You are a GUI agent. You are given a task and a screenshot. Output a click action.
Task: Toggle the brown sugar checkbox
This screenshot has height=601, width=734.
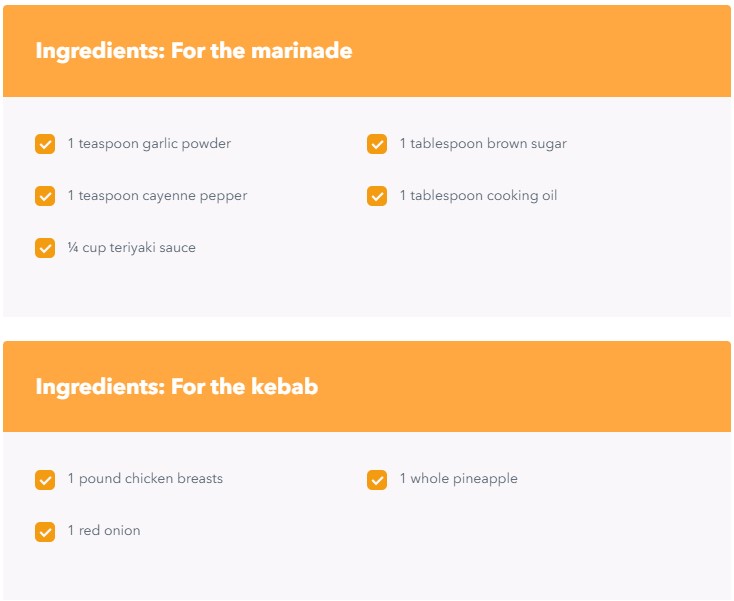377,144
